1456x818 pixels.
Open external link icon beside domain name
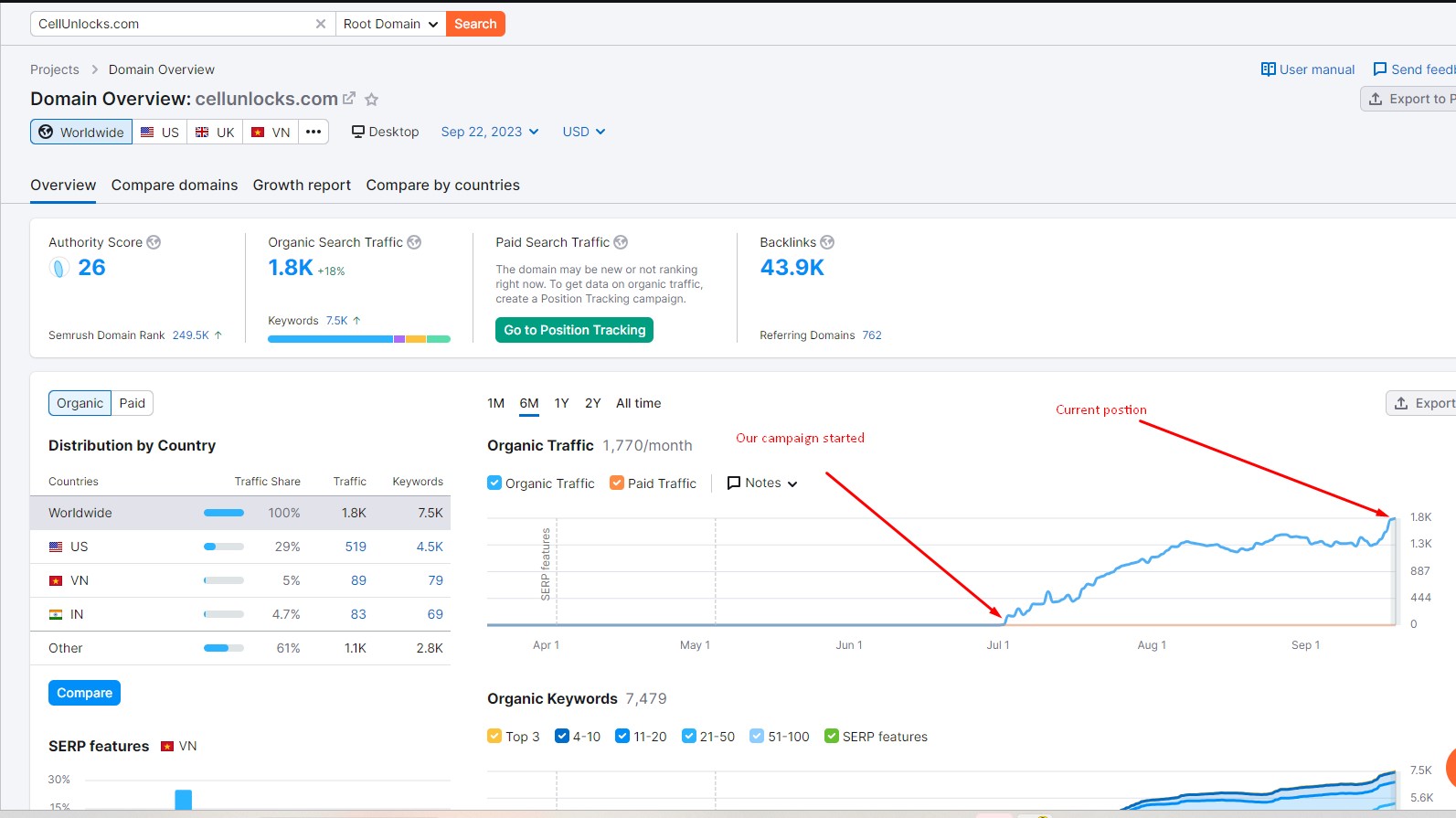coord(349,99)
